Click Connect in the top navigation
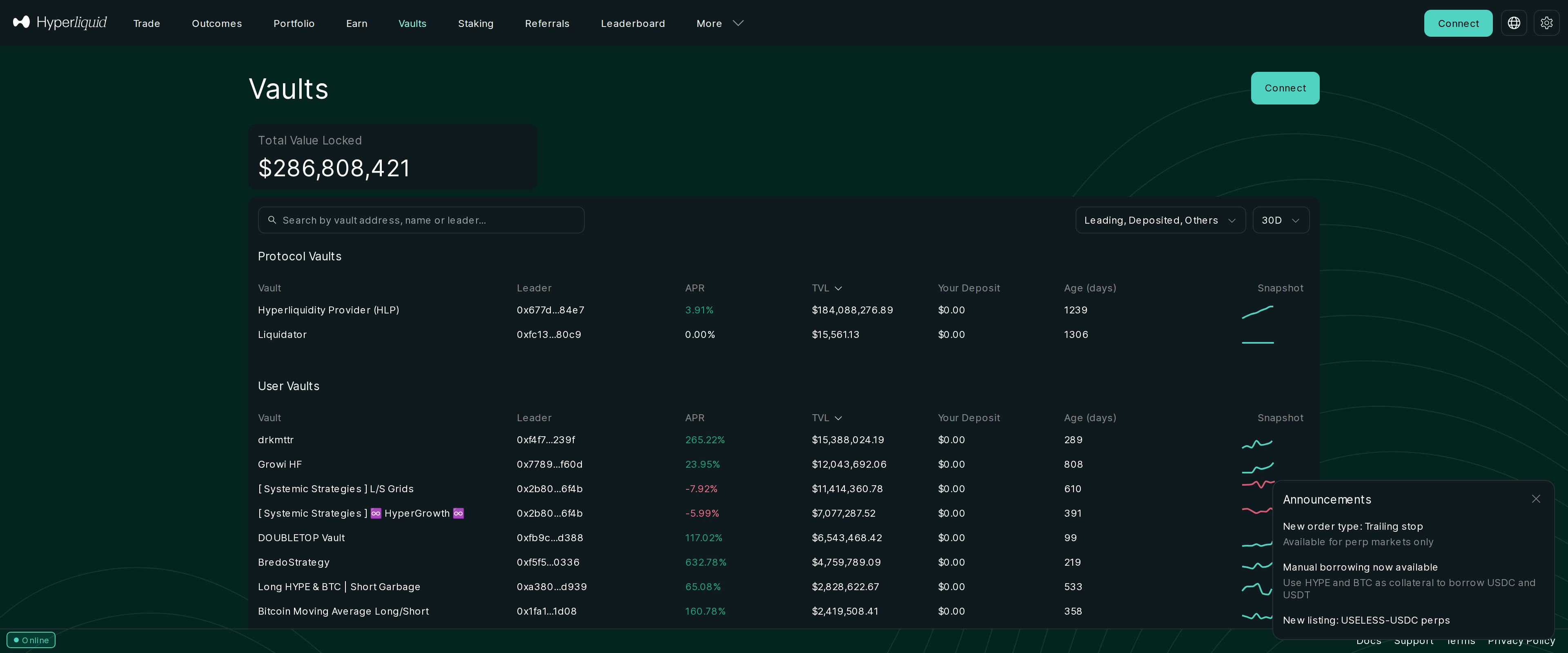Image resolution: width=1568 pixels, height=653 pixels. coord(1458,23)
